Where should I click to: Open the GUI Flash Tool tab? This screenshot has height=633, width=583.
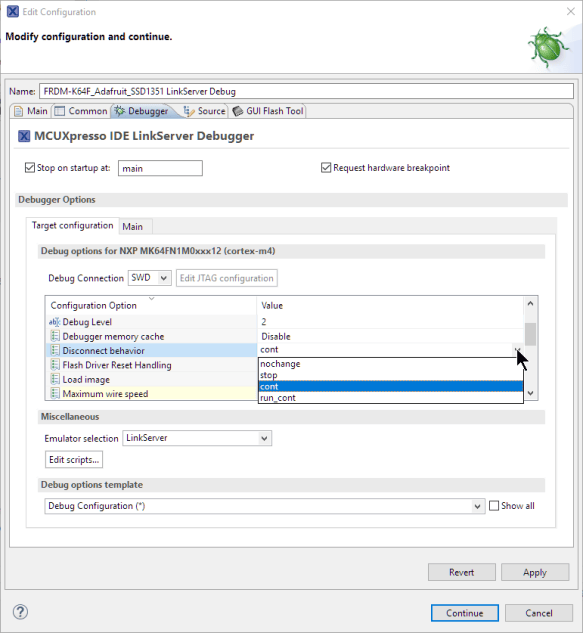tap(268, 111)
